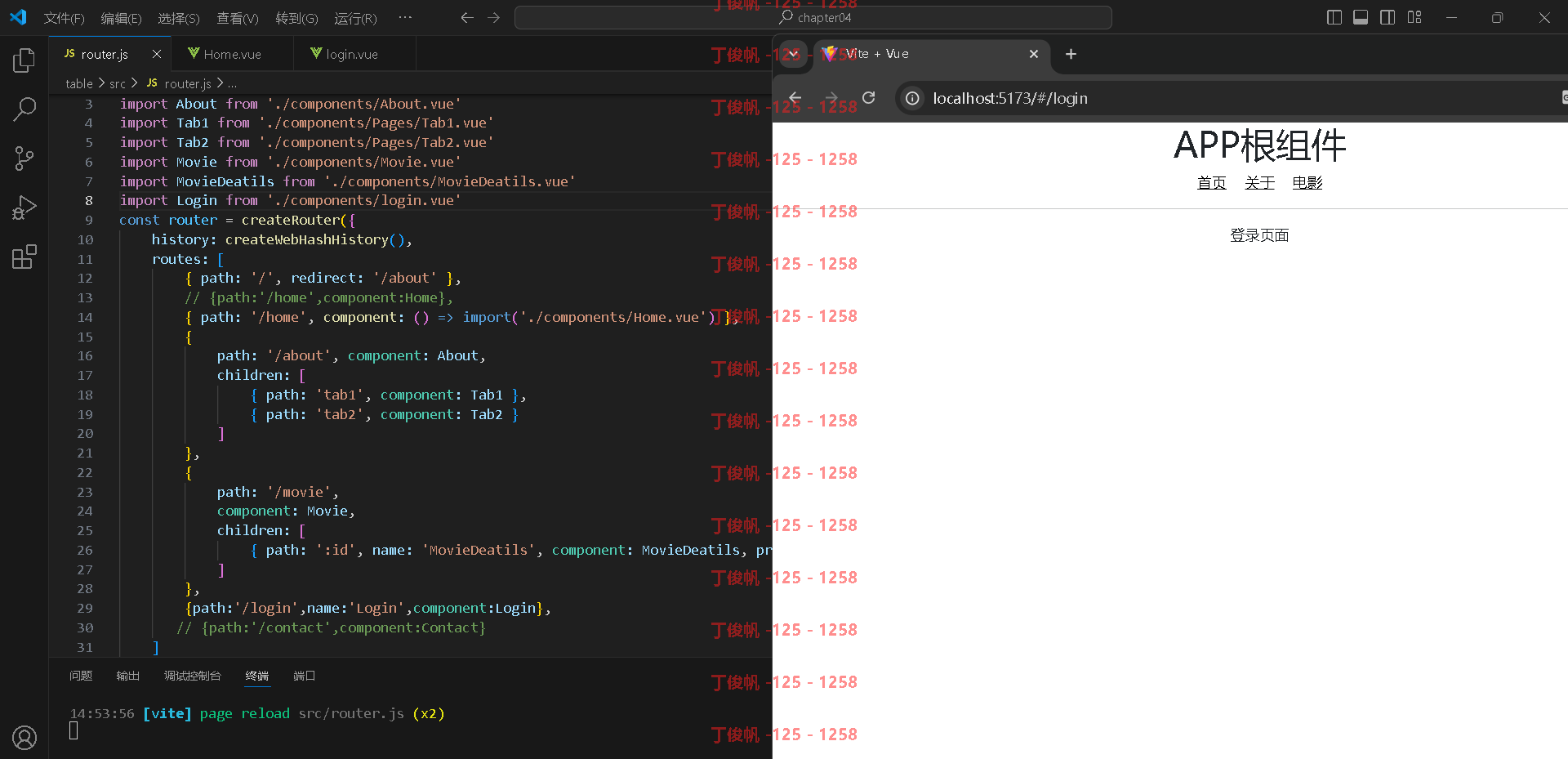Click the 登录页面 text
This screenshot has width=1568, height=759.
click(x=1259, y=235)
